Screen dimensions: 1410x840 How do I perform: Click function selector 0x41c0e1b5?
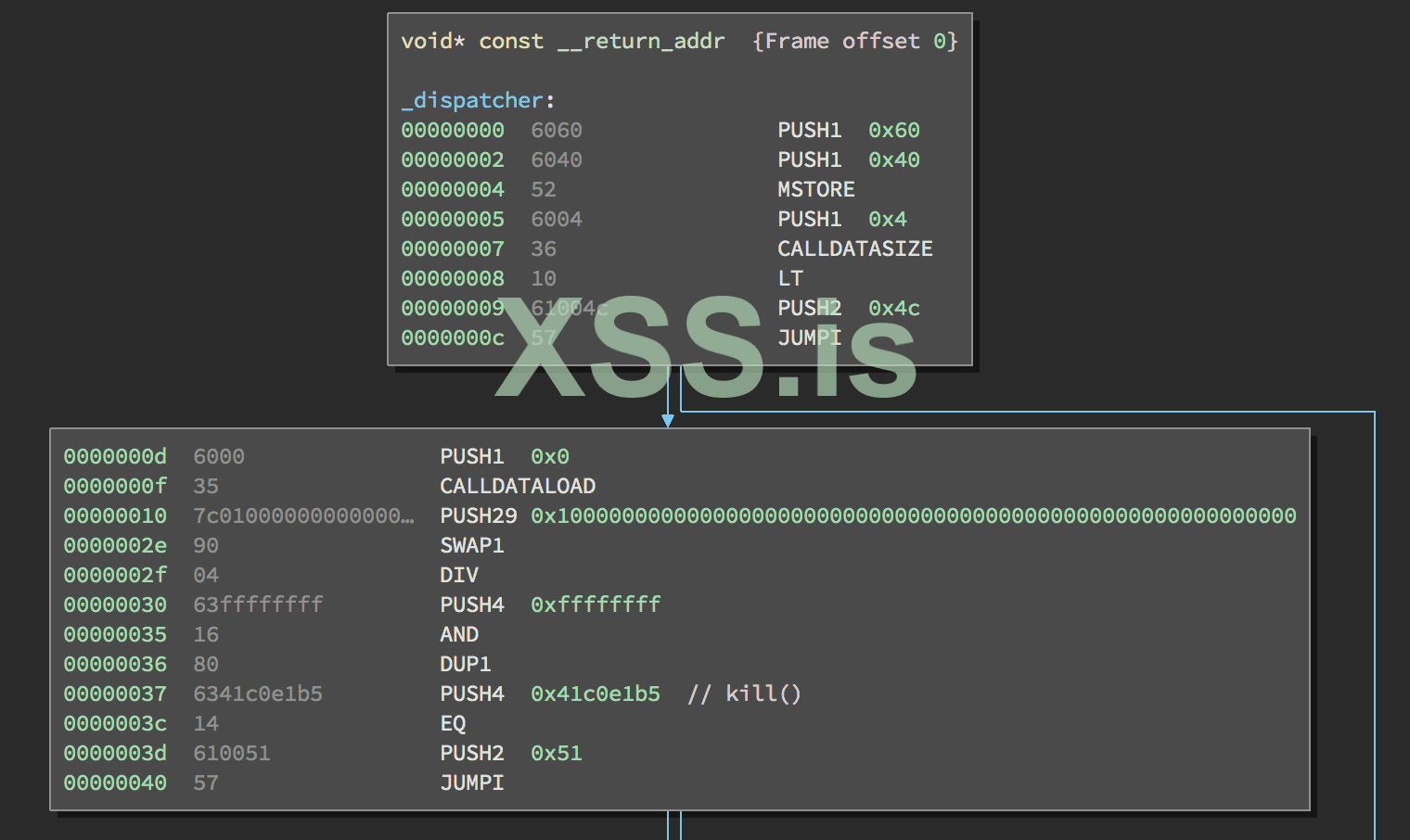pyautogui.click(x=596, y=694)
